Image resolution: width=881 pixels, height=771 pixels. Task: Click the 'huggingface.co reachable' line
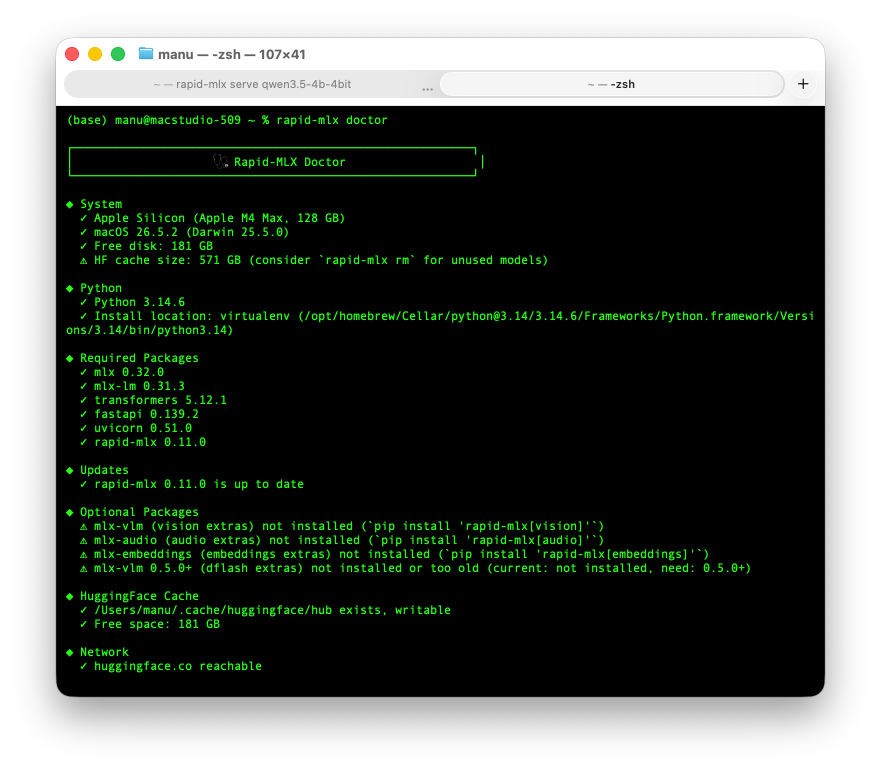pos(178,666)
